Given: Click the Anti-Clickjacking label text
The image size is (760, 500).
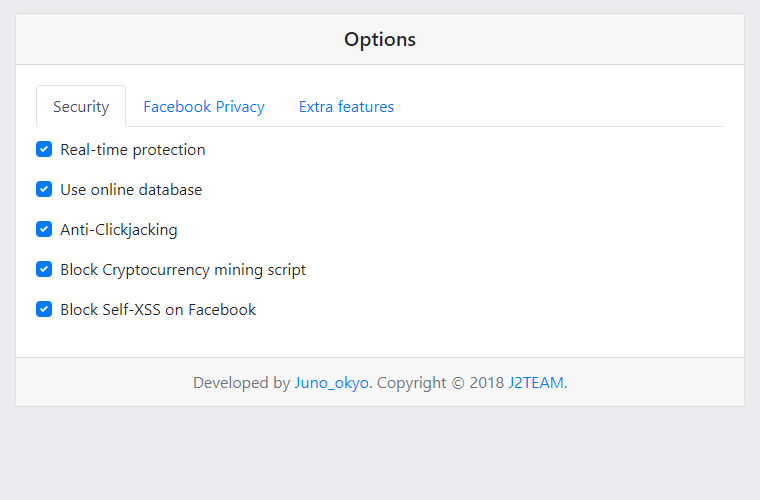Looking at the screenshot, I should (119, 230).
